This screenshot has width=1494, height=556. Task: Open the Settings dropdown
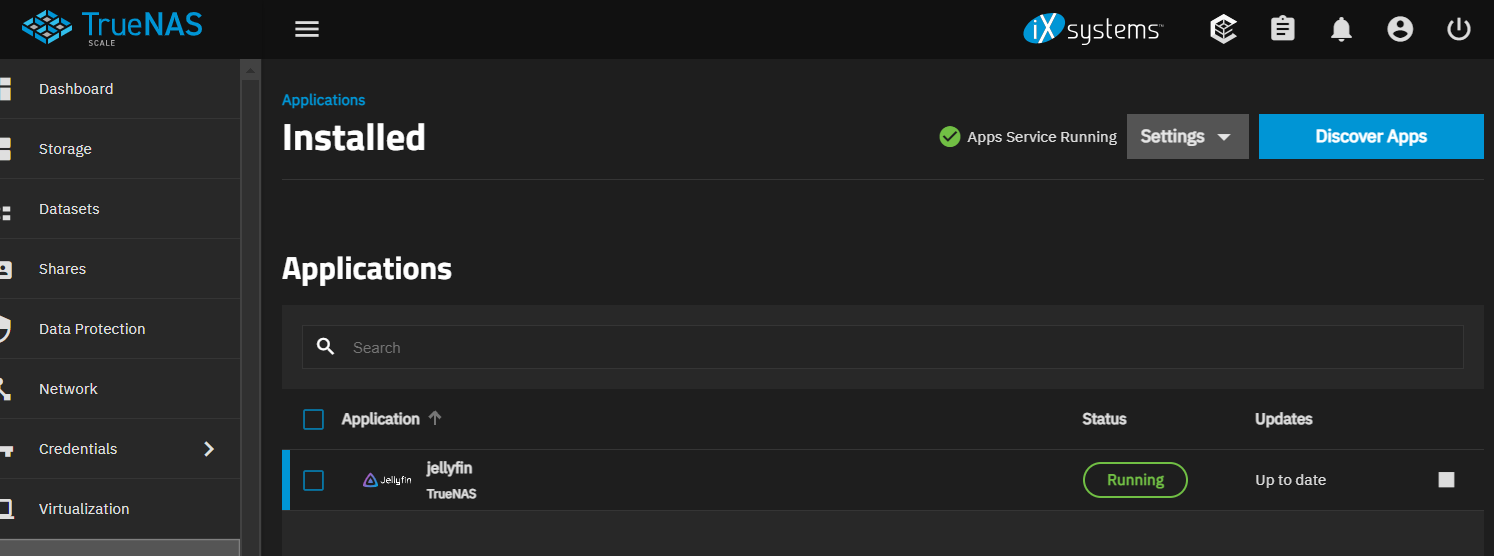tap(1187, 136)
